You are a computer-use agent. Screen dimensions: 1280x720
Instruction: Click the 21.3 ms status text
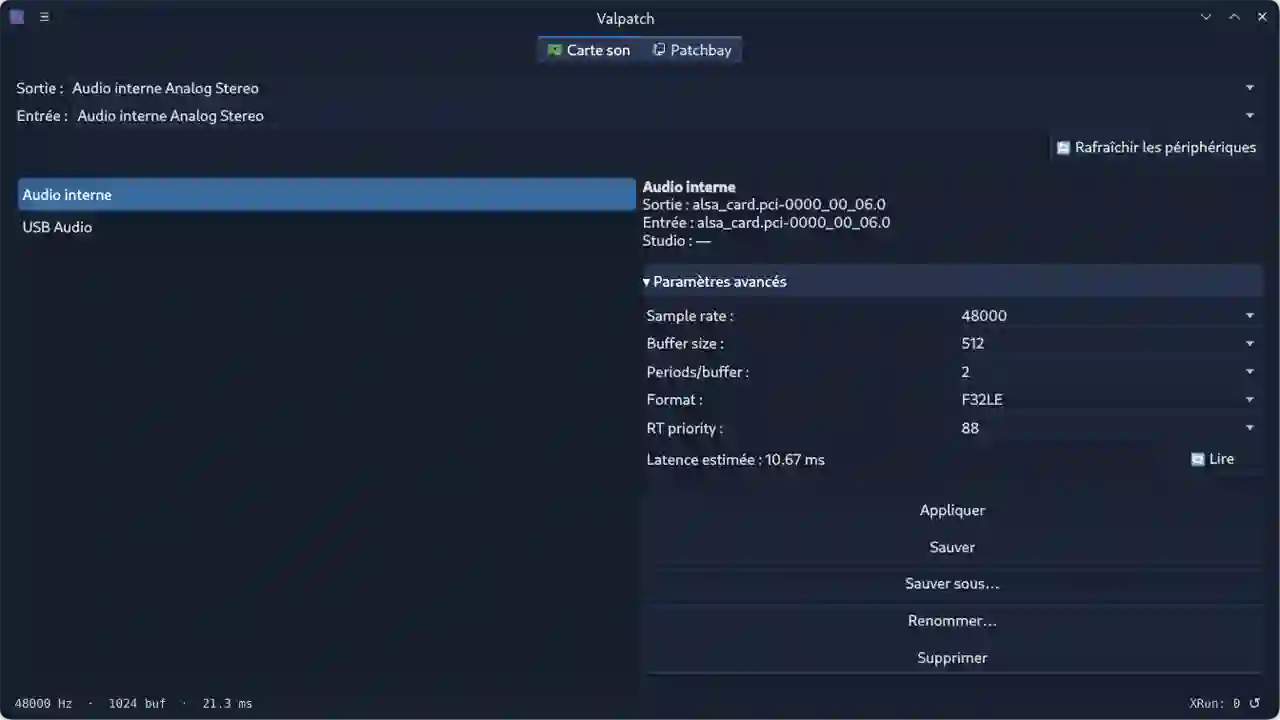tap(227, 704)
